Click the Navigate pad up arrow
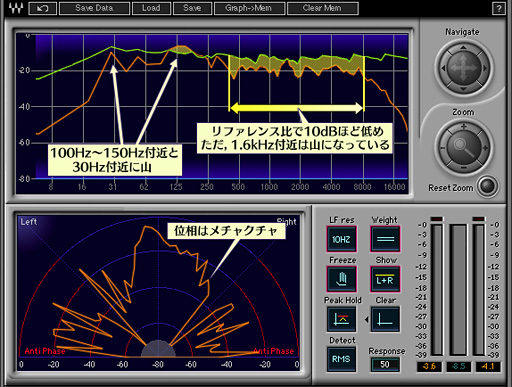This screenshot has height=387, width=512. click(463, 48)
